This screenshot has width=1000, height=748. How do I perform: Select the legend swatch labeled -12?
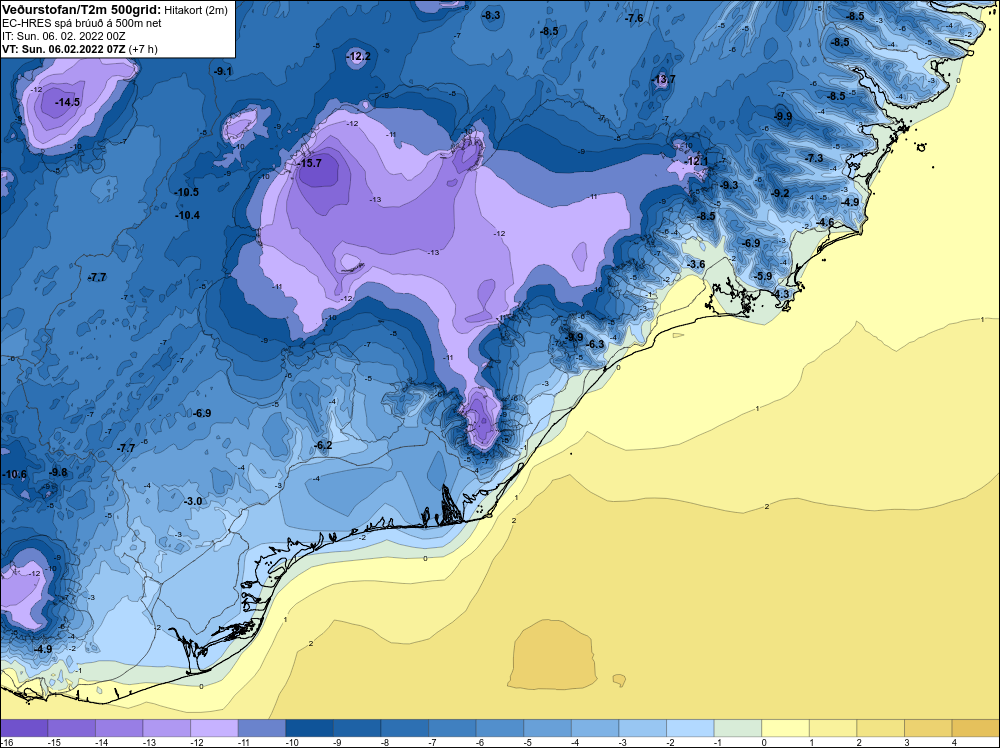click(x=214, y=728)
